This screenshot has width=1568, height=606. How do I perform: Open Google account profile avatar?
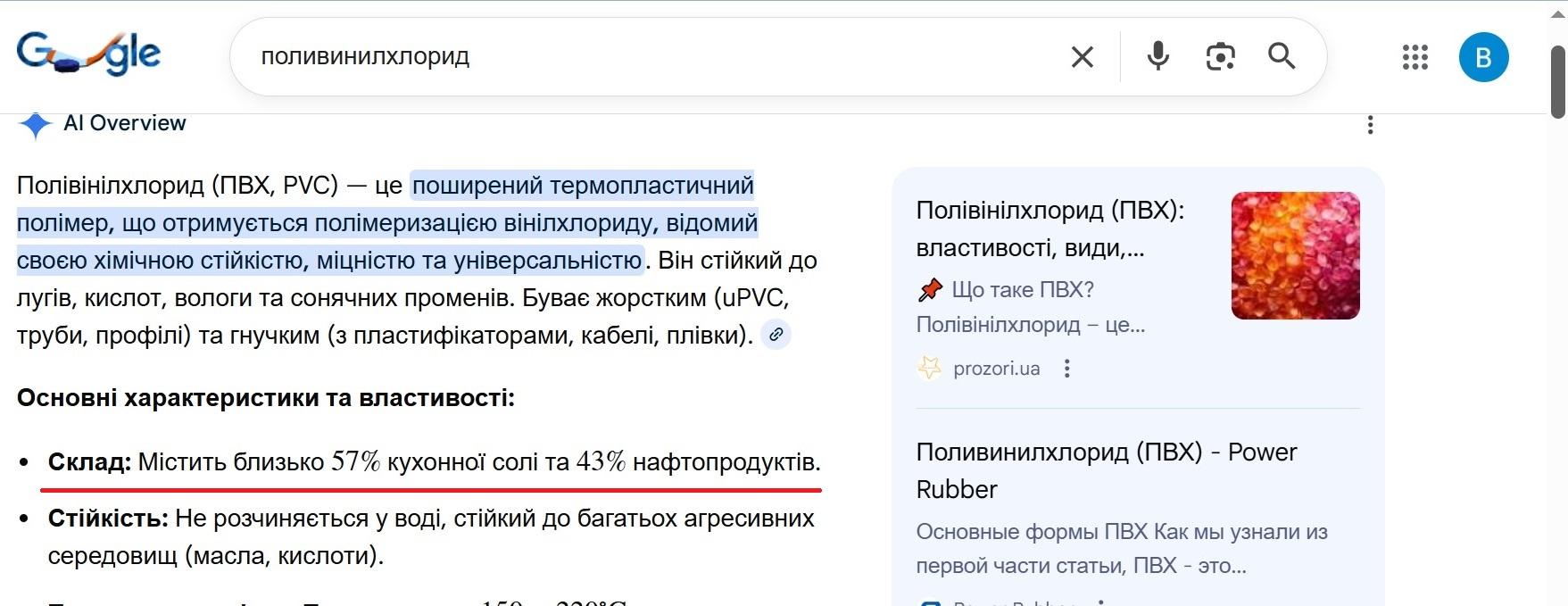[x=1483, y=57]
